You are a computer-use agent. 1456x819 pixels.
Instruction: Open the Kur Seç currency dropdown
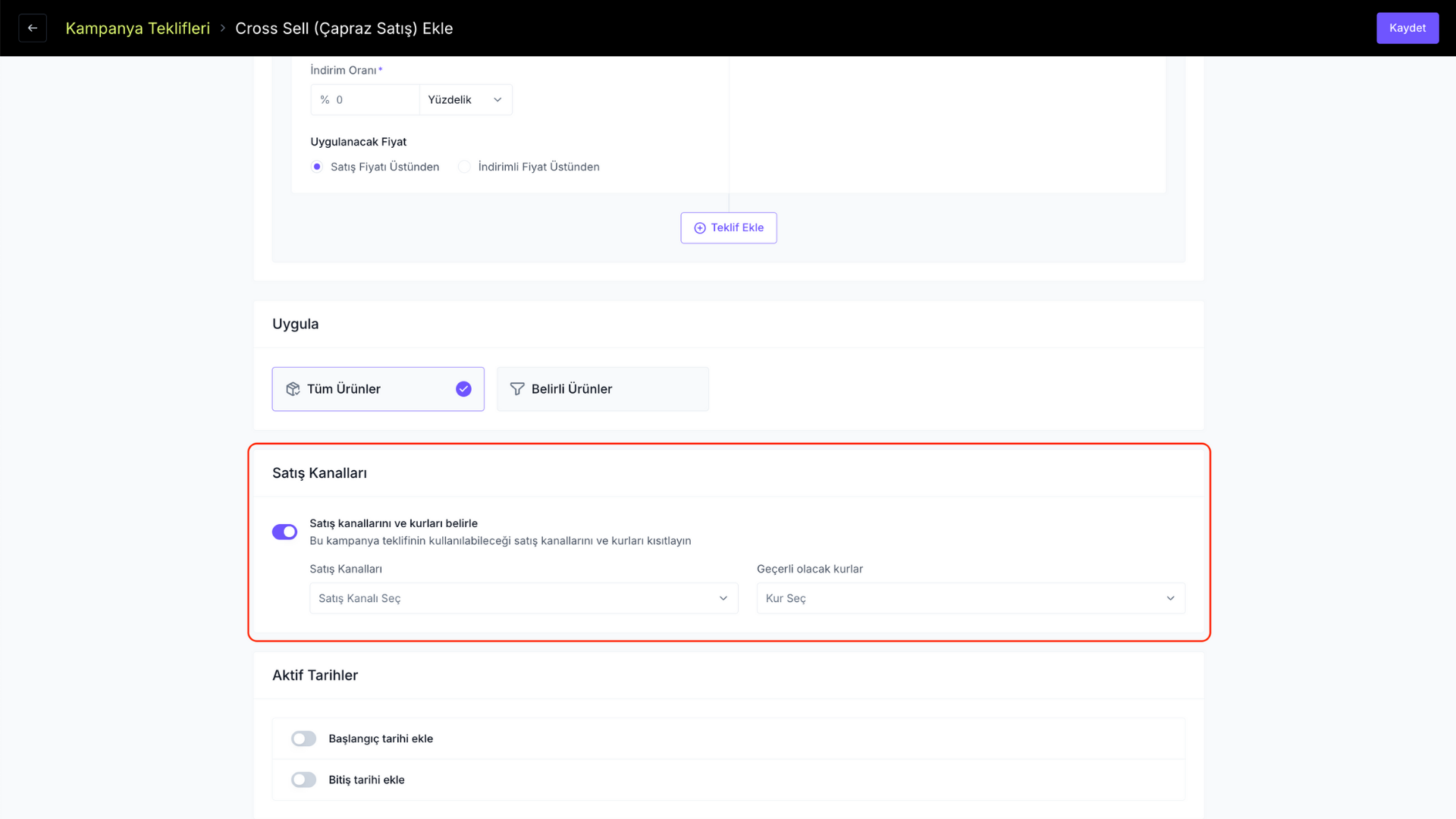pyautogui.click(x=971, y=598)
